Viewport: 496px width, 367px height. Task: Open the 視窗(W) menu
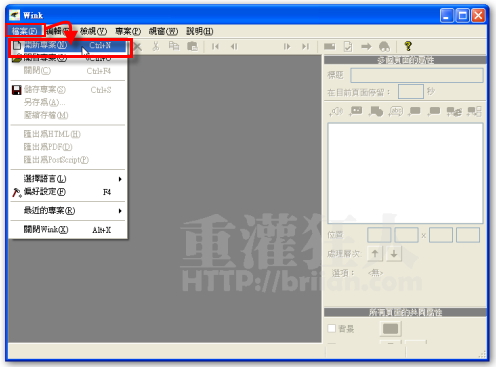point(163,31)
